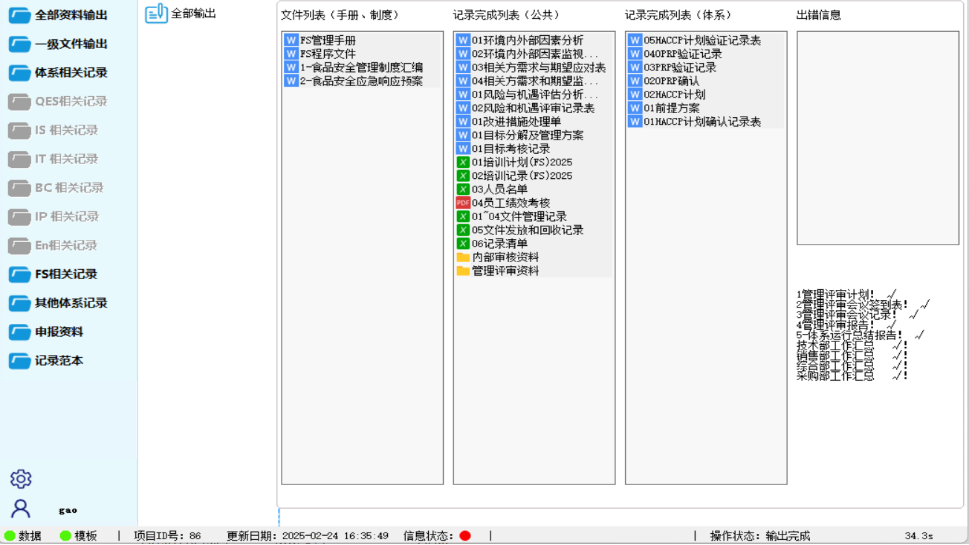Click Word icon beside 05HACCP计划验证记录表
The height and width of the screenshot is (545, 969).
click(x=635, y=40)
